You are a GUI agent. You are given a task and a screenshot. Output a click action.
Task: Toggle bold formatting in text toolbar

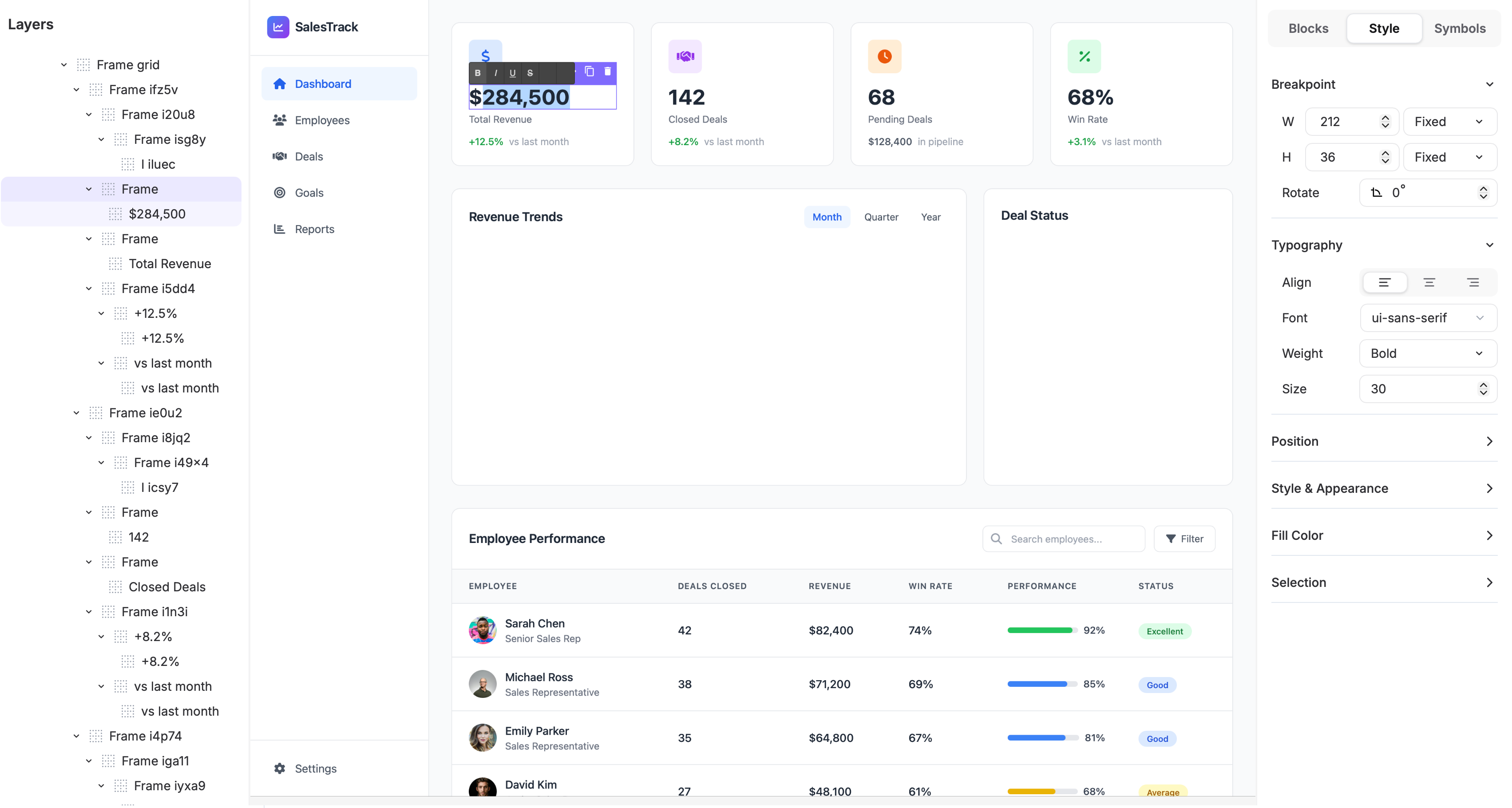478,73
